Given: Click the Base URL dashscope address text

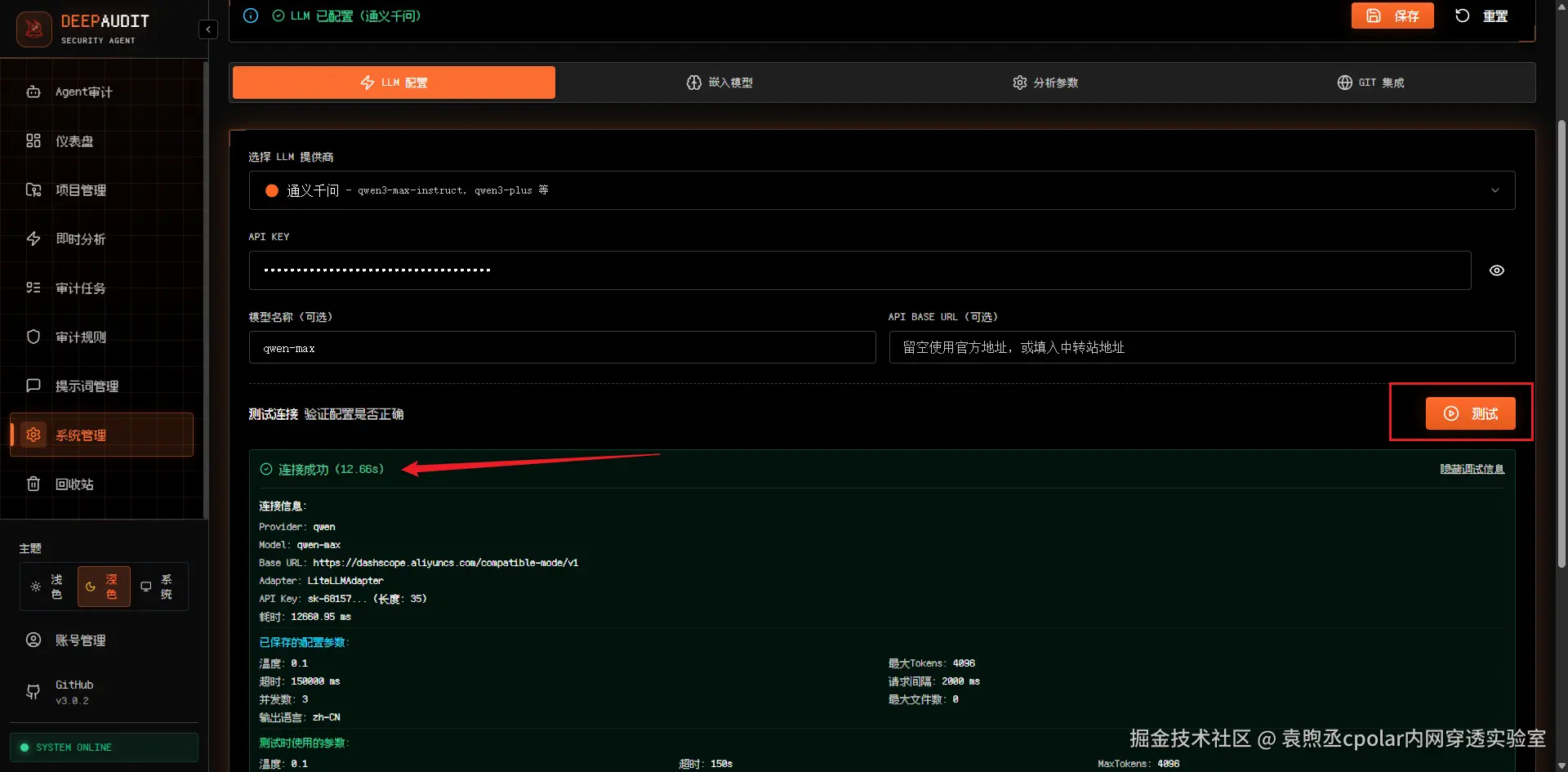Looking at the screenshot, I should (x=446, y=563).
